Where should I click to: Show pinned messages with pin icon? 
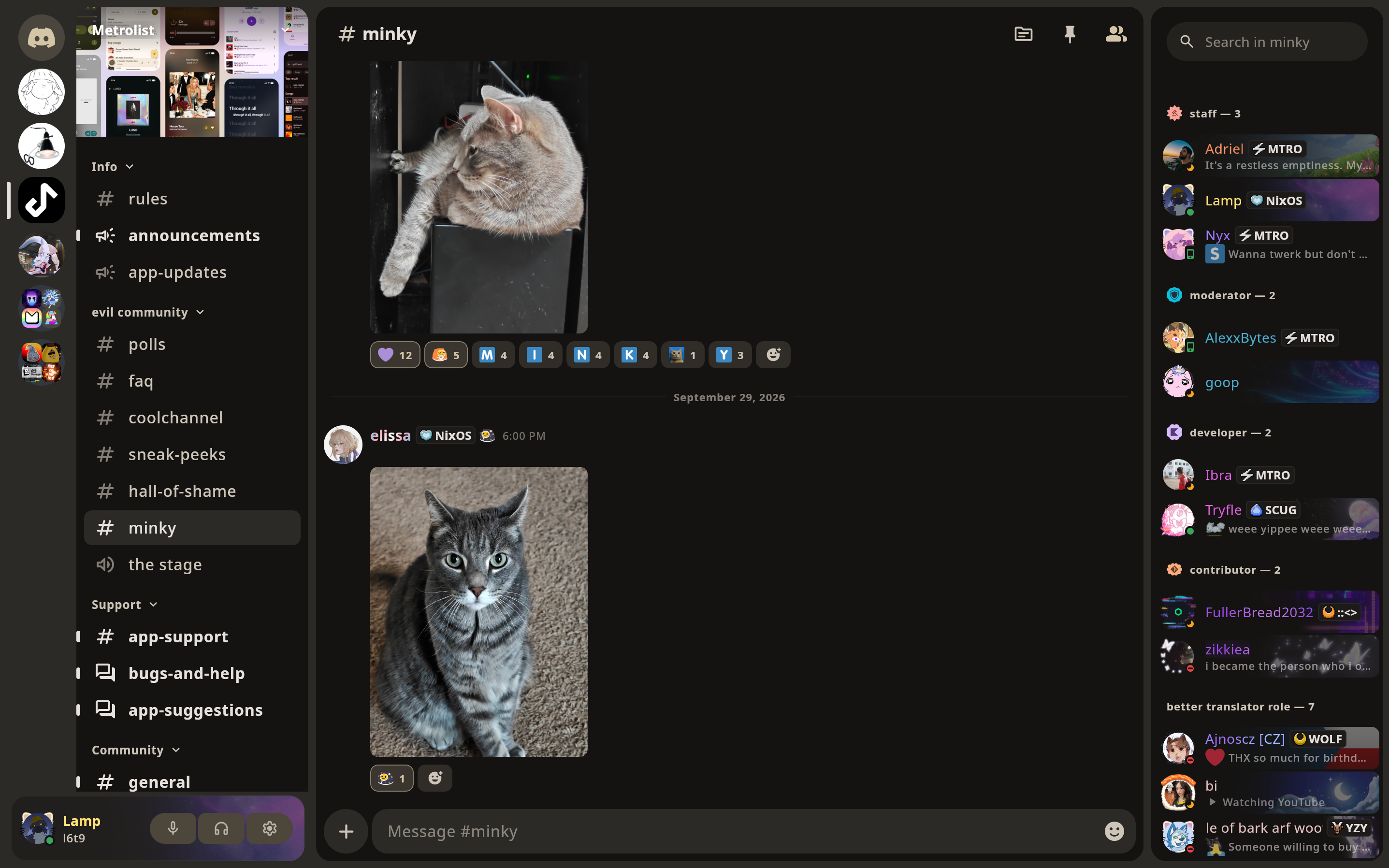(1070, 34)
